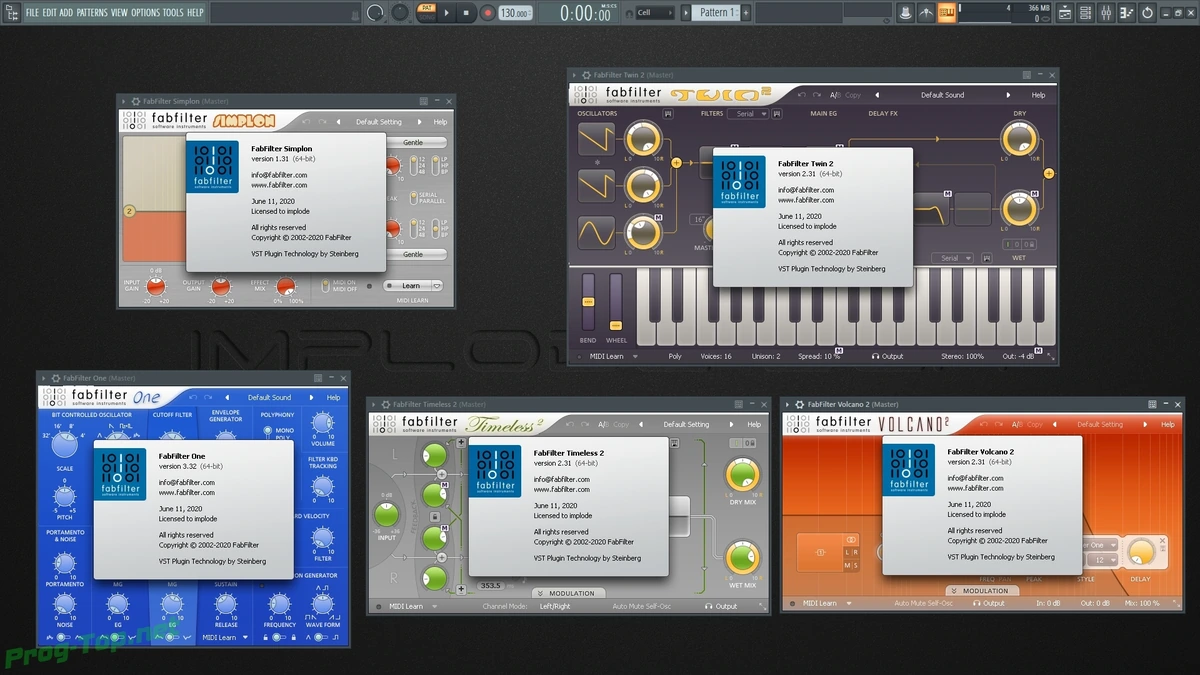Open the FabFilter Simplon plugin gear settings
Screen dimensions: 1200x675
click(x=134, y=101)
